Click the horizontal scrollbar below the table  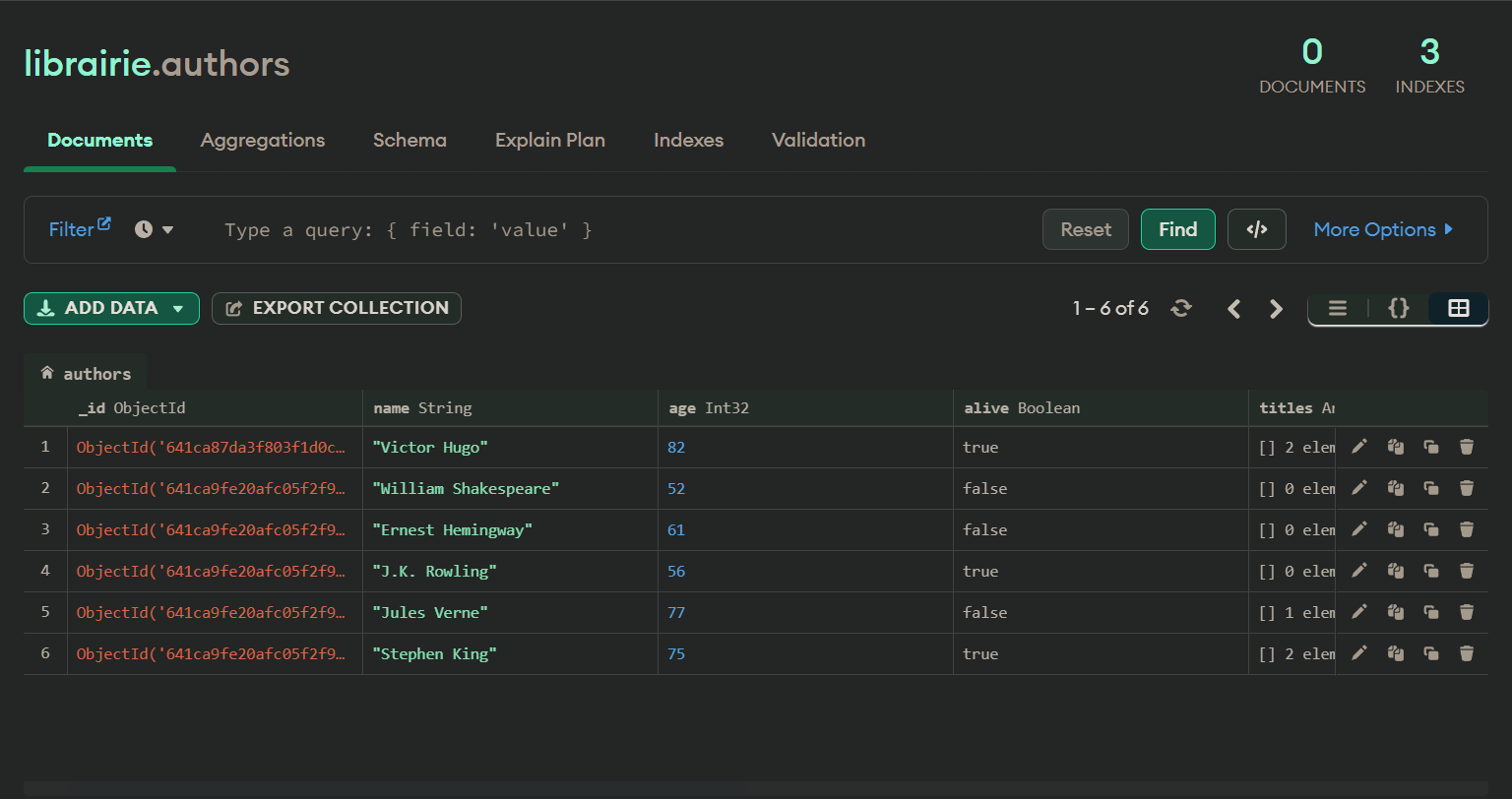[756, 789]
